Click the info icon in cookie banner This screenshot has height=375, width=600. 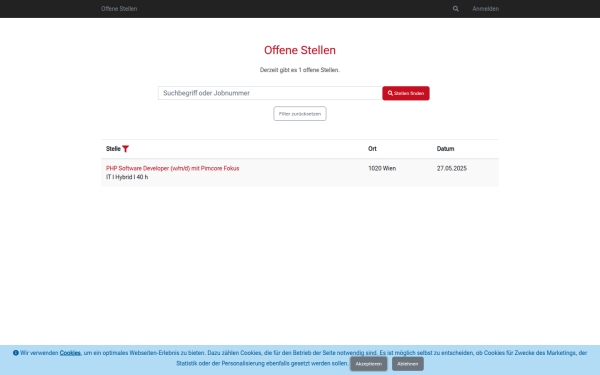click(x=16, y=353)
